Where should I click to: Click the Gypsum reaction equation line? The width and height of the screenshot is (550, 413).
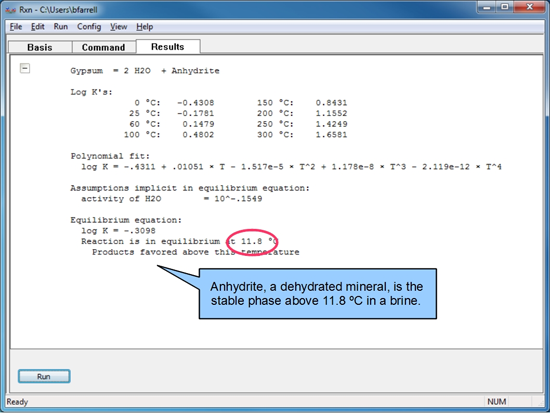[145, 71]
